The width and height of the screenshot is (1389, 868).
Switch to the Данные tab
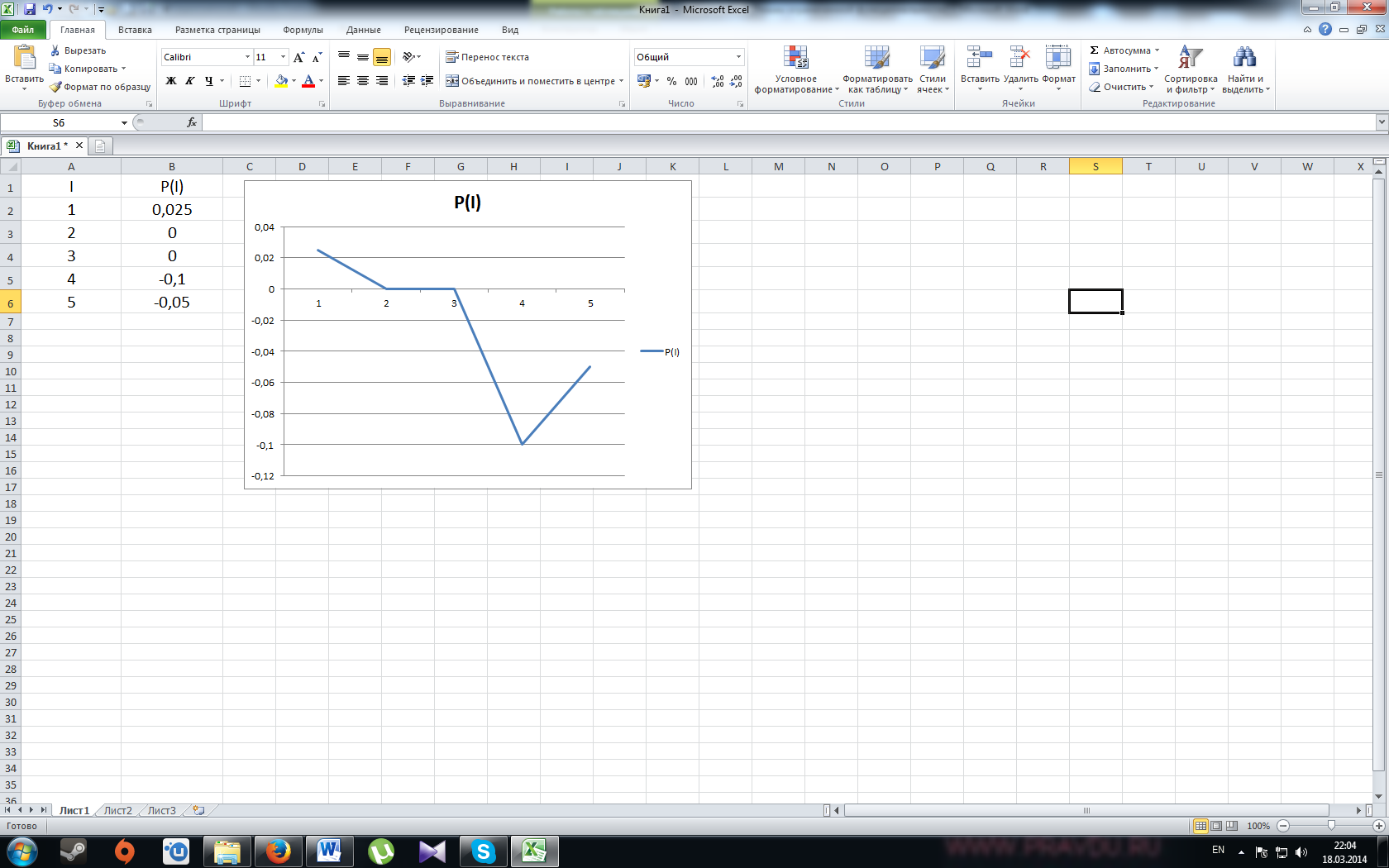click(364, 30)
